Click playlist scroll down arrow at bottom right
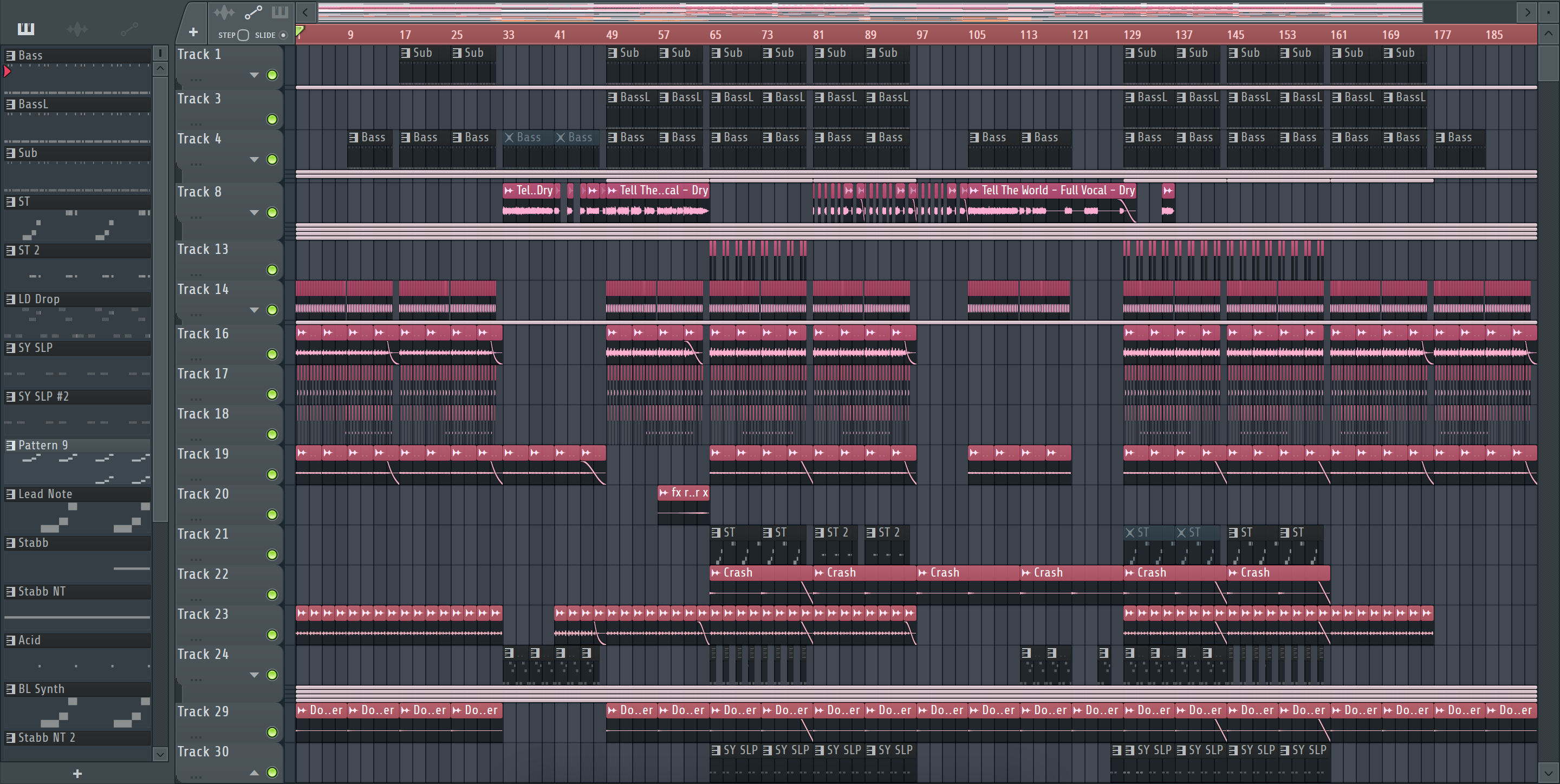Image resolution: width=1560 pixels, height=784 pixels. coord(1549,773)
